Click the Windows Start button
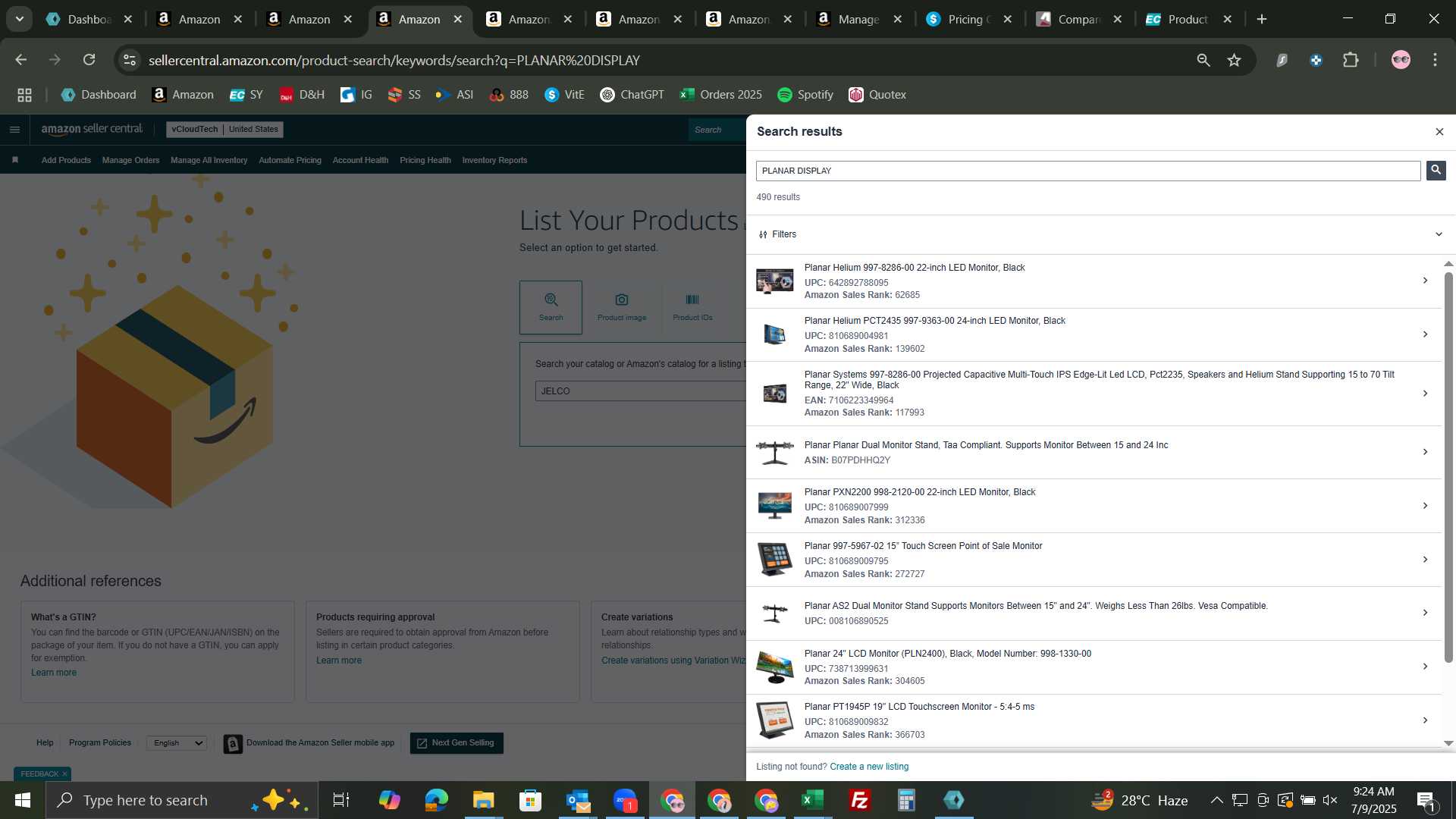The height and width of the screenshot is (819, 1456). tap(22, 800)
